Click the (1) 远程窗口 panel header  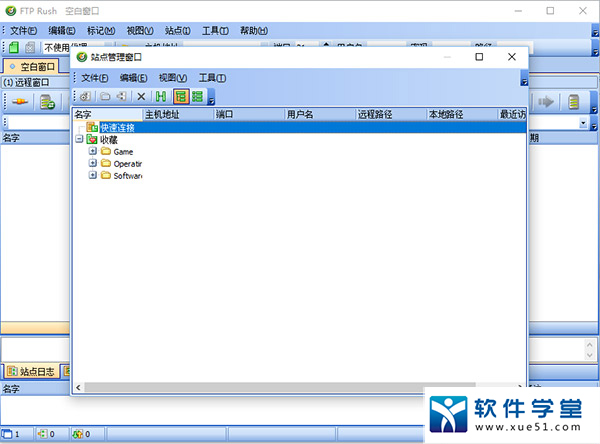pos(36,82)
